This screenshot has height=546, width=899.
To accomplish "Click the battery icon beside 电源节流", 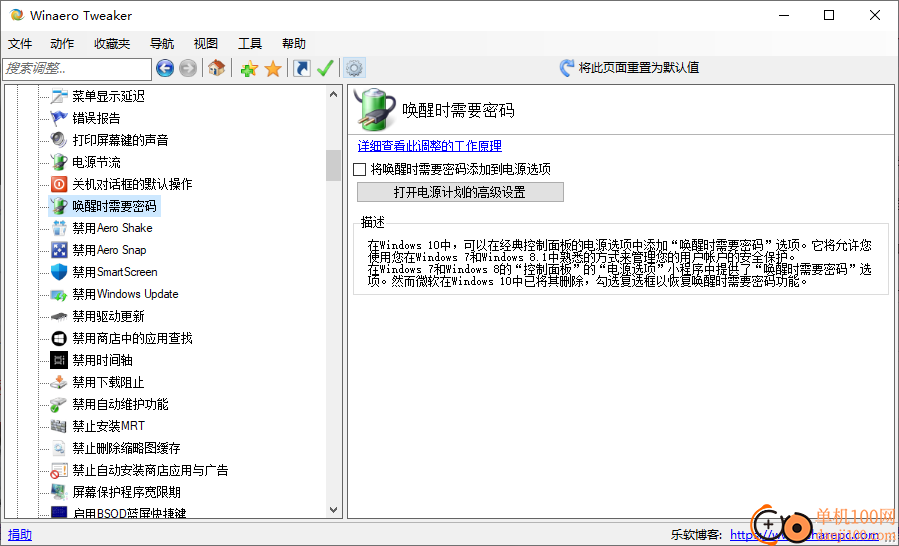I will [59, 162].
